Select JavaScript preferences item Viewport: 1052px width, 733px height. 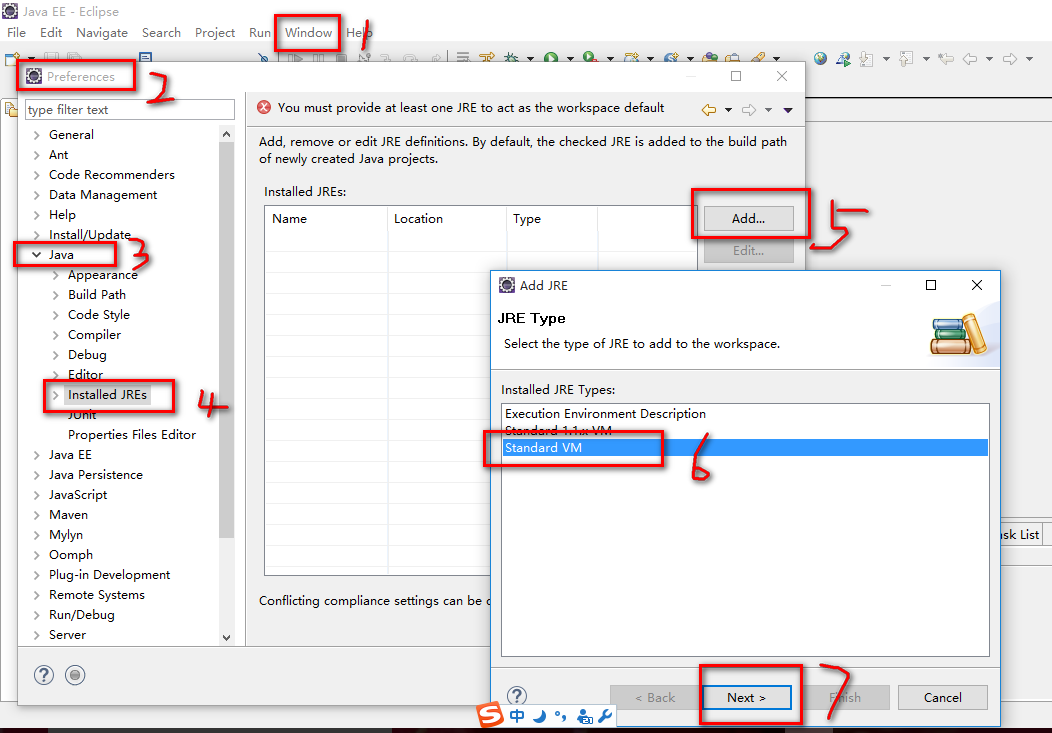[78, 495]
